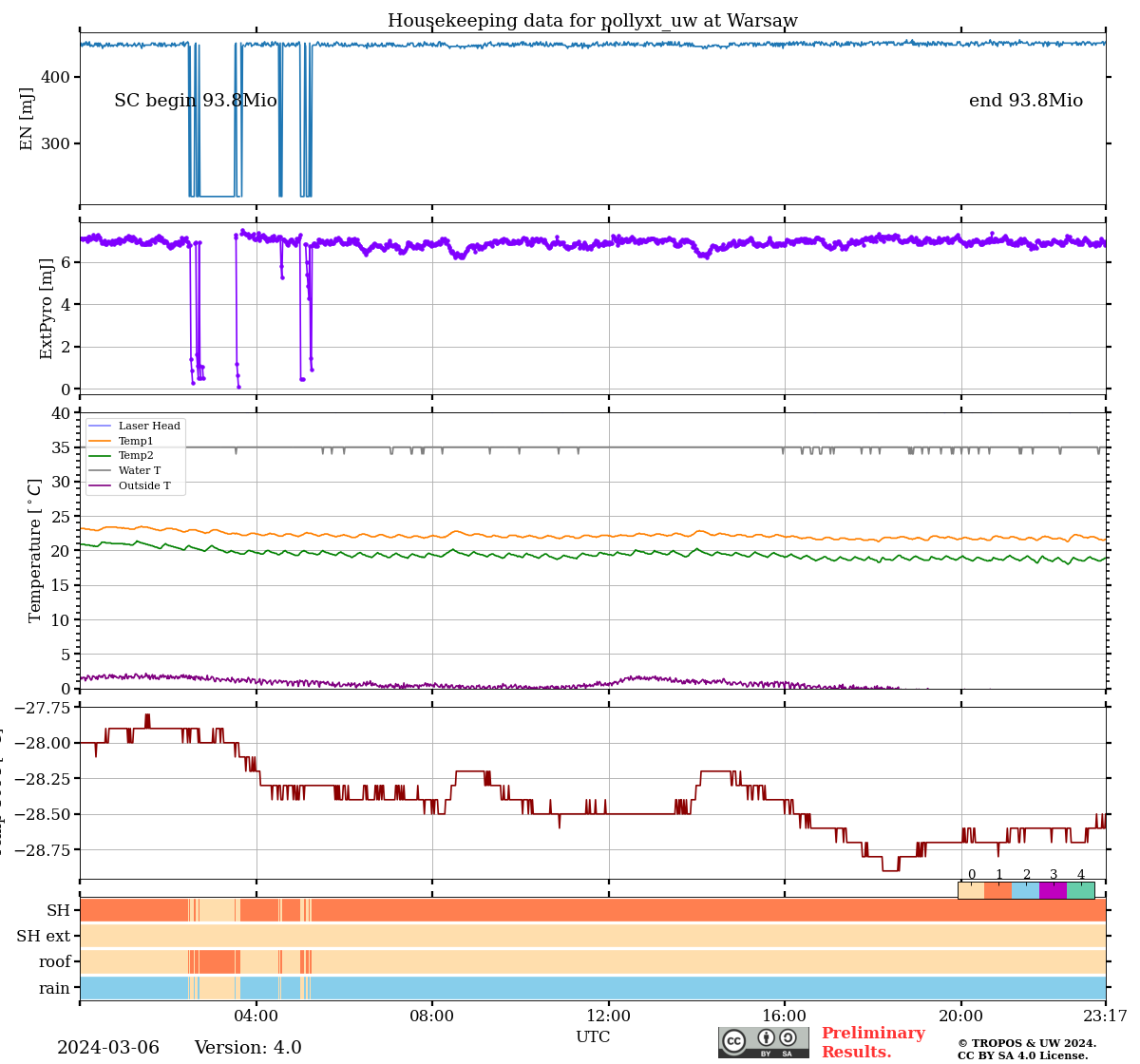Image resolution: width=1140 pixels, height=1064 pixels.
Task: Click the '400' tick on the EN axis
Action: (55, 77)
